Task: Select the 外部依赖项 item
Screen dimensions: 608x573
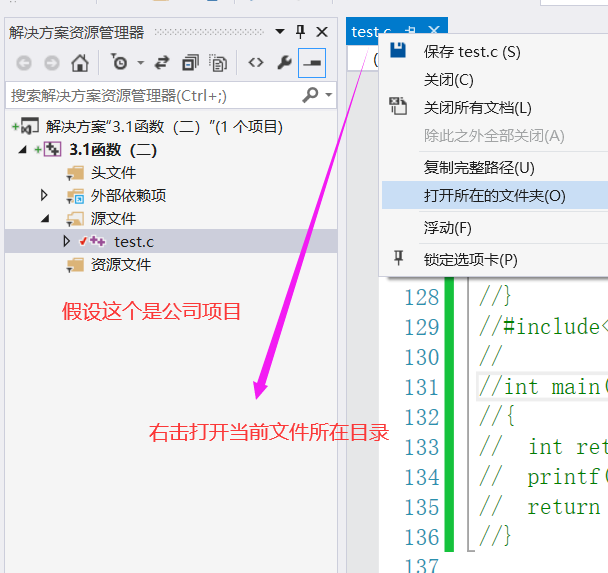Action: point(128,196)
